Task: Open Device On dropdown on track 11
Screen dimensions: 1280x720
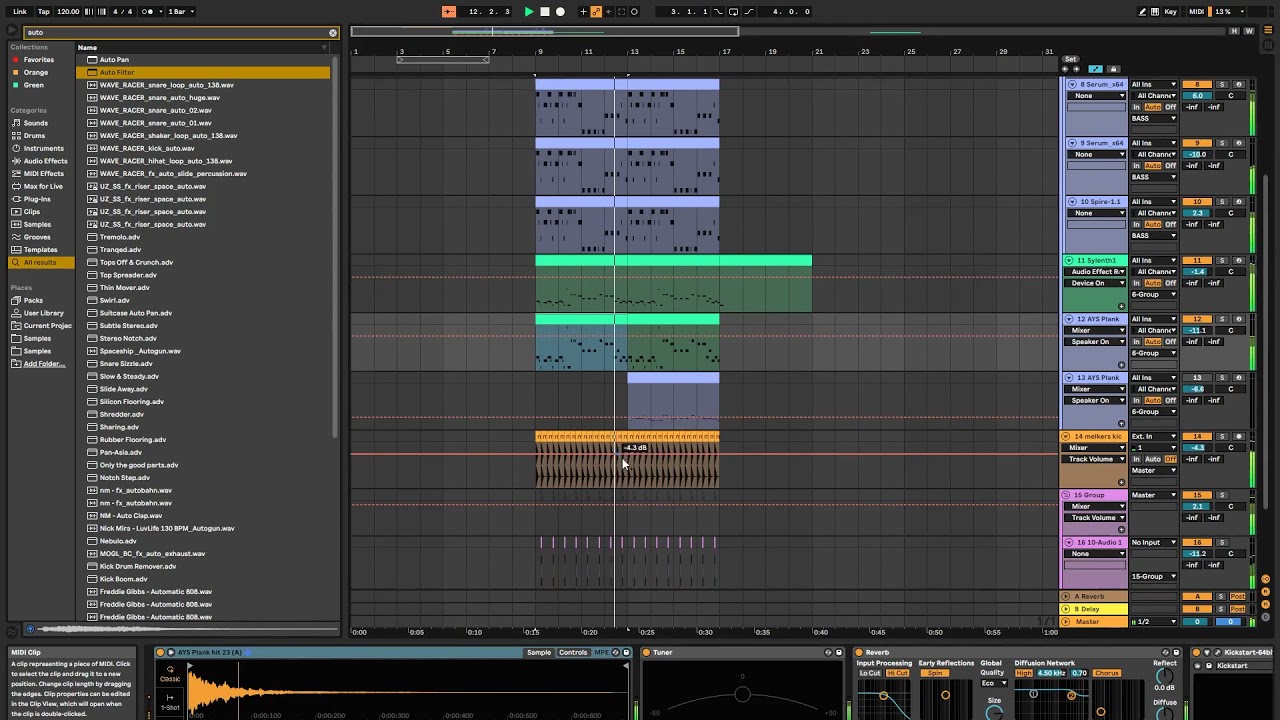Action: pyautogui.click(x=1096, y=283)
